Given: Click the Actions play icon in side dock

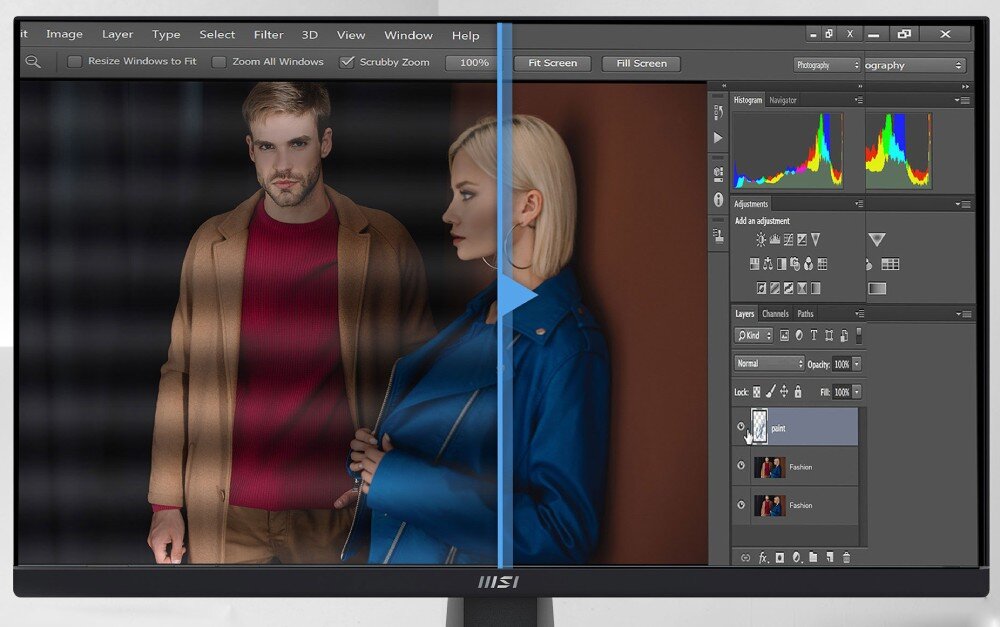Looking at the screenshot, I should [718, 137].
